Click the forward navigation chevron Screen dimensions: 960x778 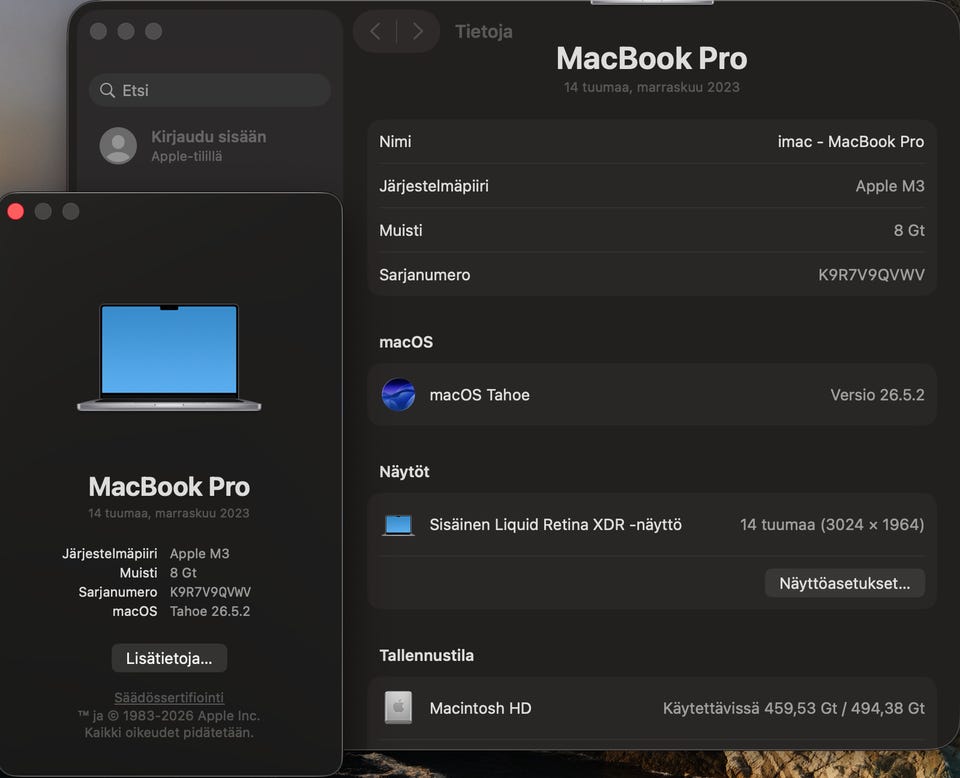pos(418,31)
